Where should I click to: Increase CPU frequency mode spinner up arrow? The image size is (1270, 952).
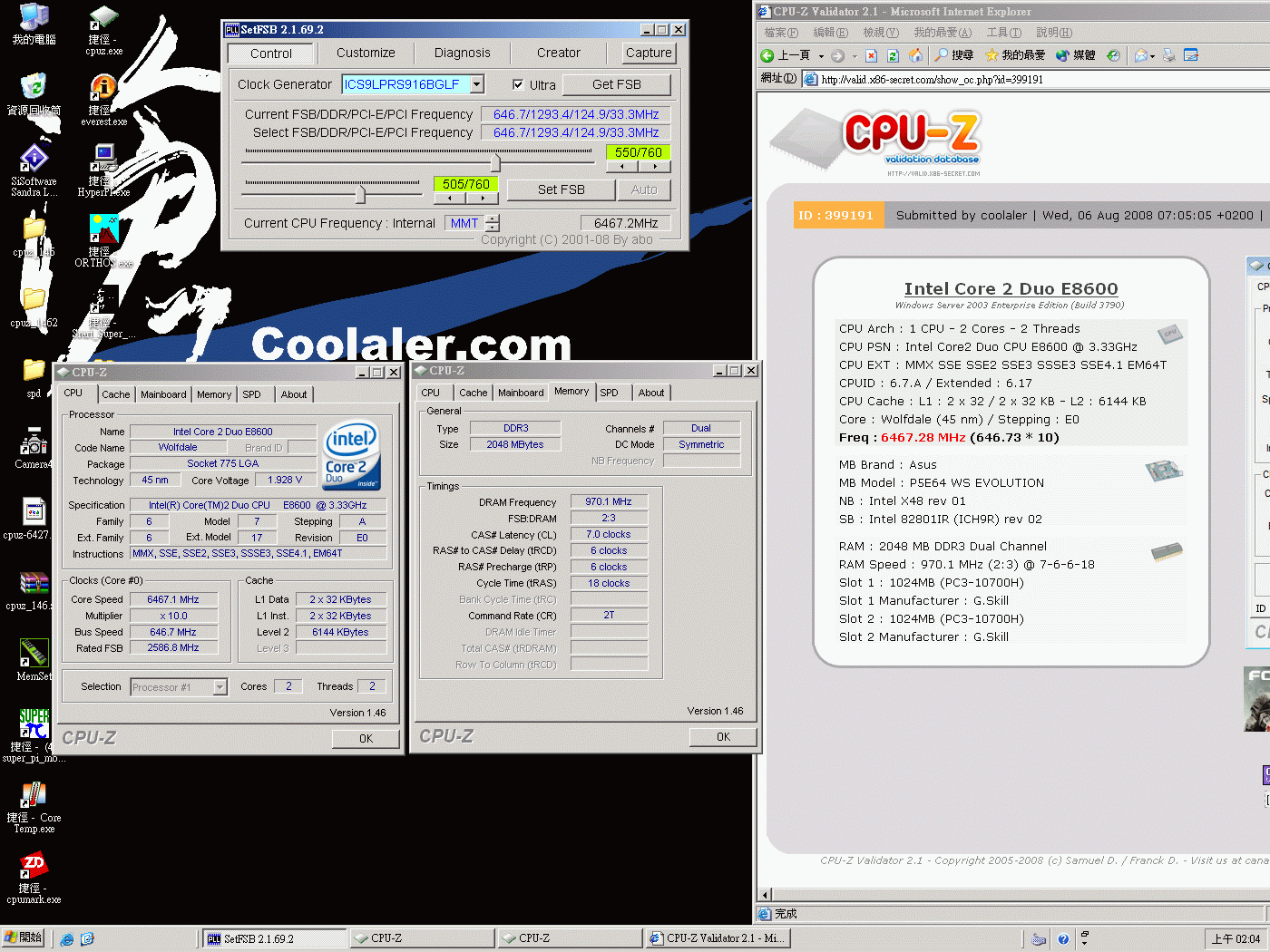pyautogui.click(x=493, y=219)
